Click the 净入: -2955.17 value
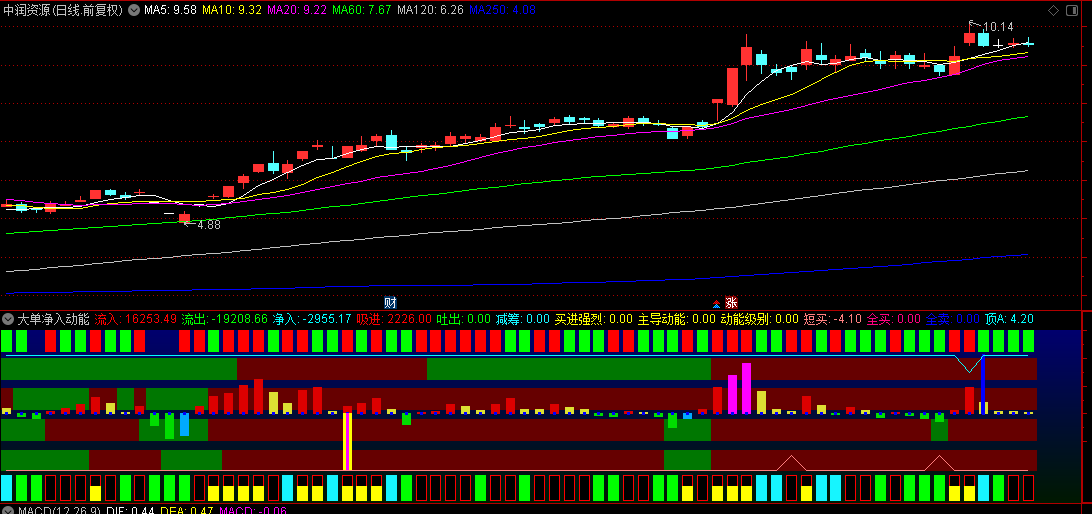This screenshot has height=514, width=1092. [x=312, y=320]
